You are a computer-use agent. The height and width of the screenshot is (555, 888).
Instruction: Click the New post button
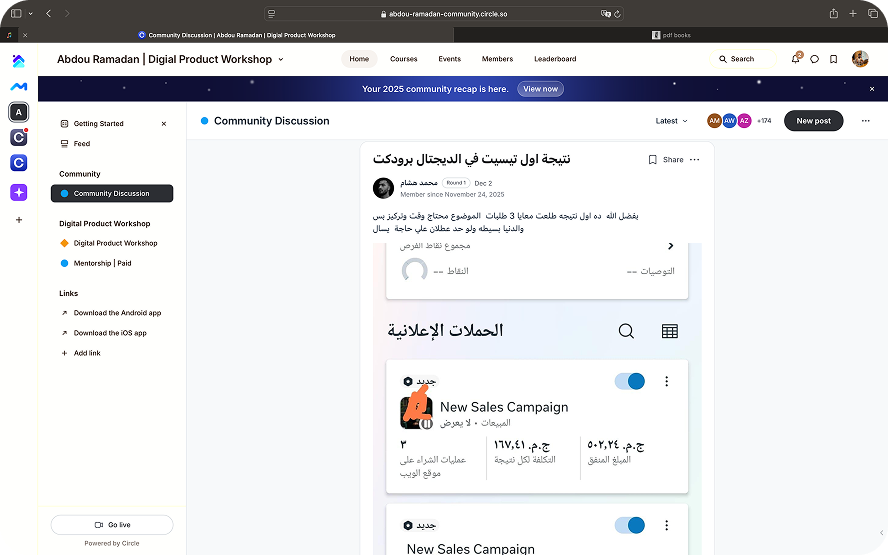pos(813,121)
